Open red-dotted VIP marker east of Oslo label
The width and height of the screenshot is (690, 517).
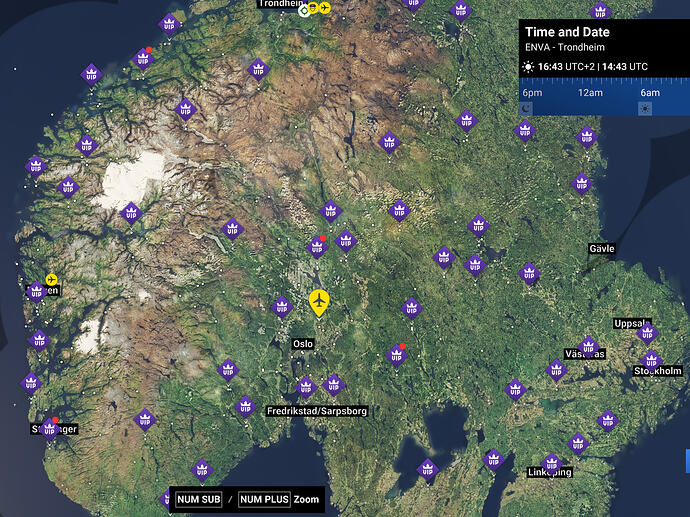pos(396,356)
